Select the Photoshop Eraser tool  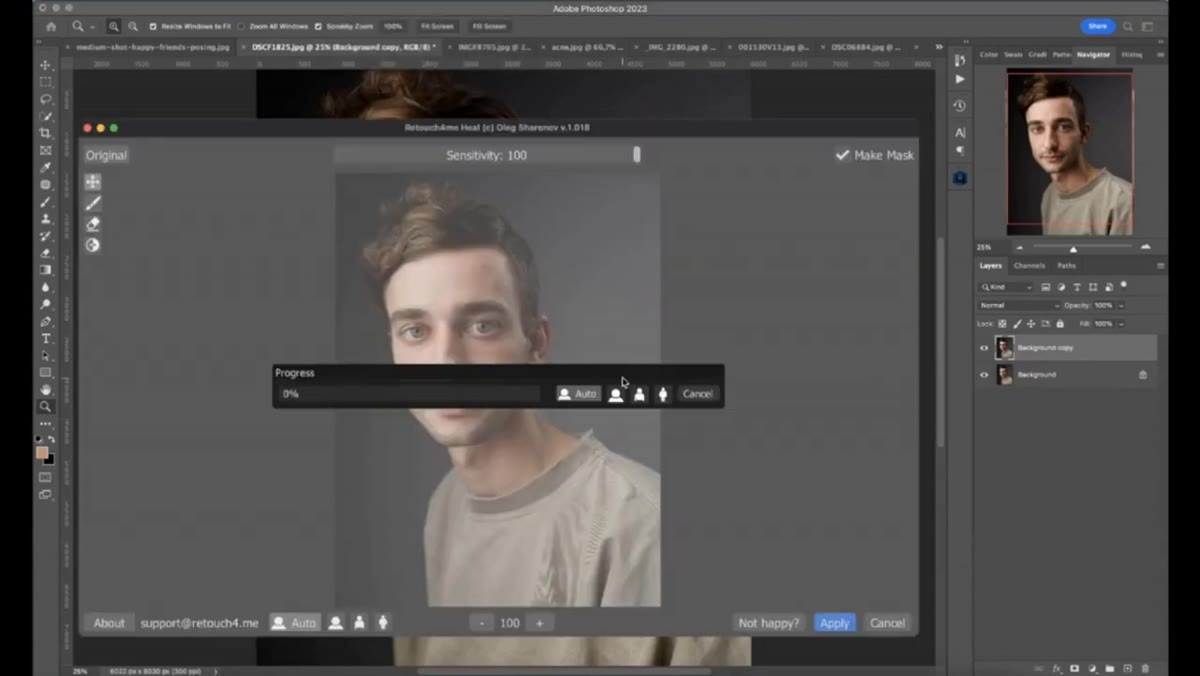coord(46,253)
